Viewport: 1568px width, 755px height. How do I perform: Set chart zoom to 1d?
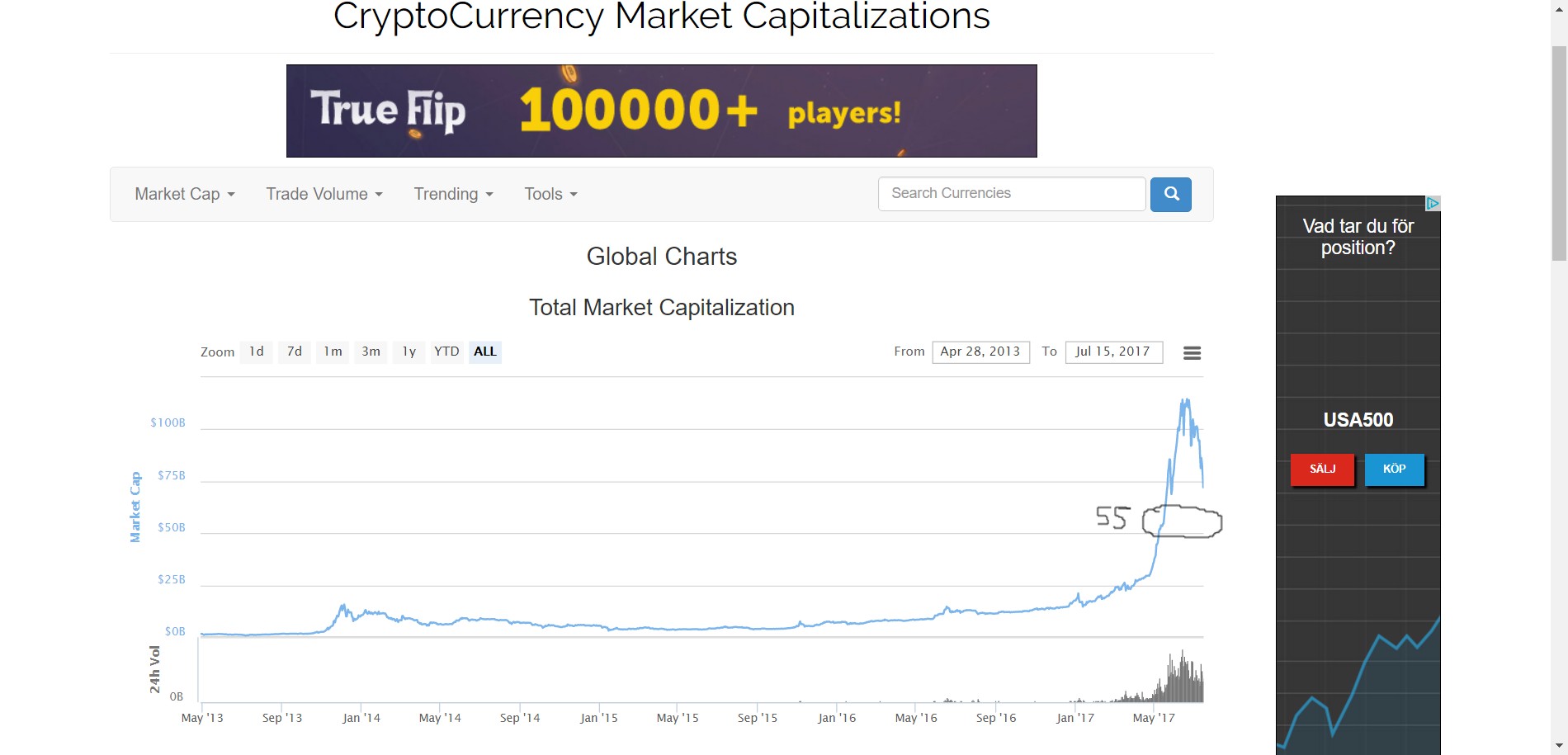pos(257,352)
